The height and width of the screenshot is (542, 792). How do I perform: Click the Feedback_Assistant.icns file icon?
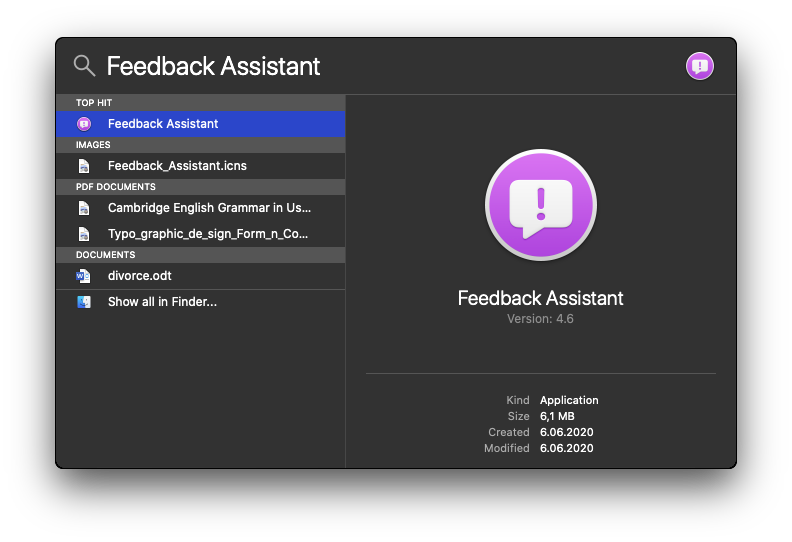84,166
